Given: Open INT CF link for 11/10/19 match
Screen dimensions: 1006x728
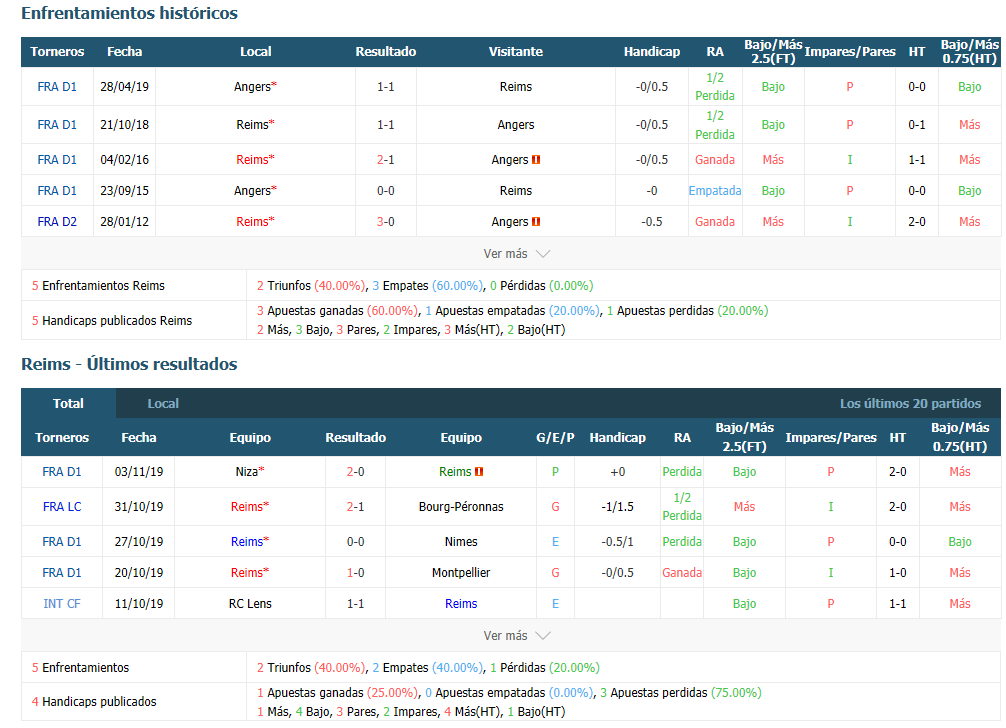Looking at the screenshot, I should click(62, 604).
